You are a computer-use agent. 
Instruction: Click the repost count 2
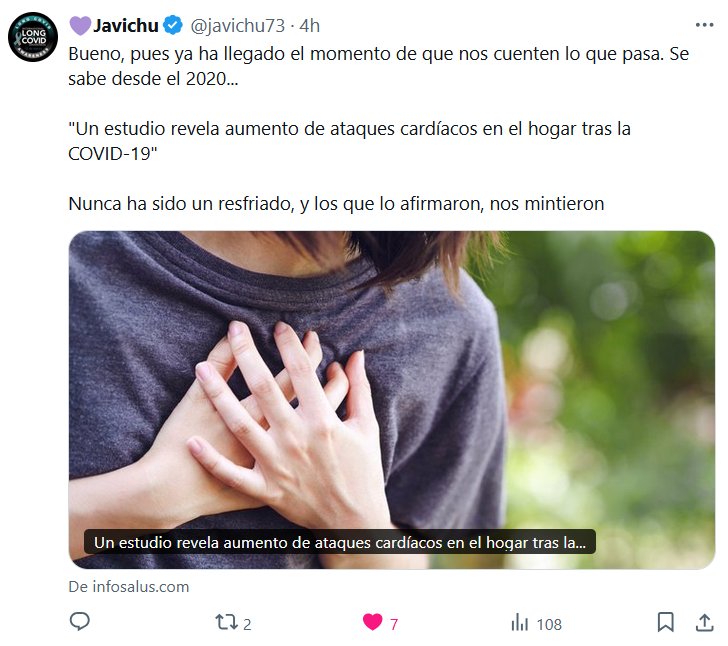coord(247,625)
